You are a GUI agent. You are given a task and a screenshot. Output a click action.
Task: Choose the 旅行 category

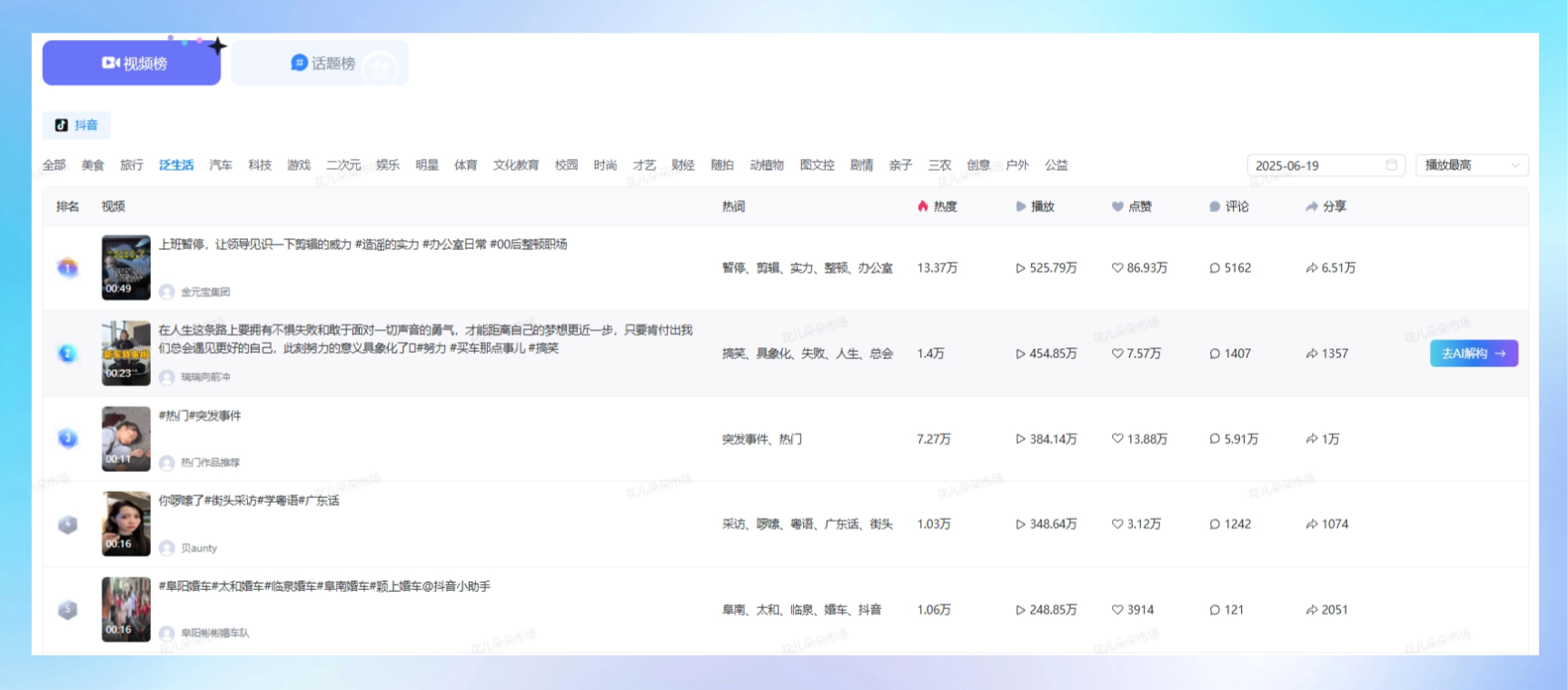click(x=132, y=165)
